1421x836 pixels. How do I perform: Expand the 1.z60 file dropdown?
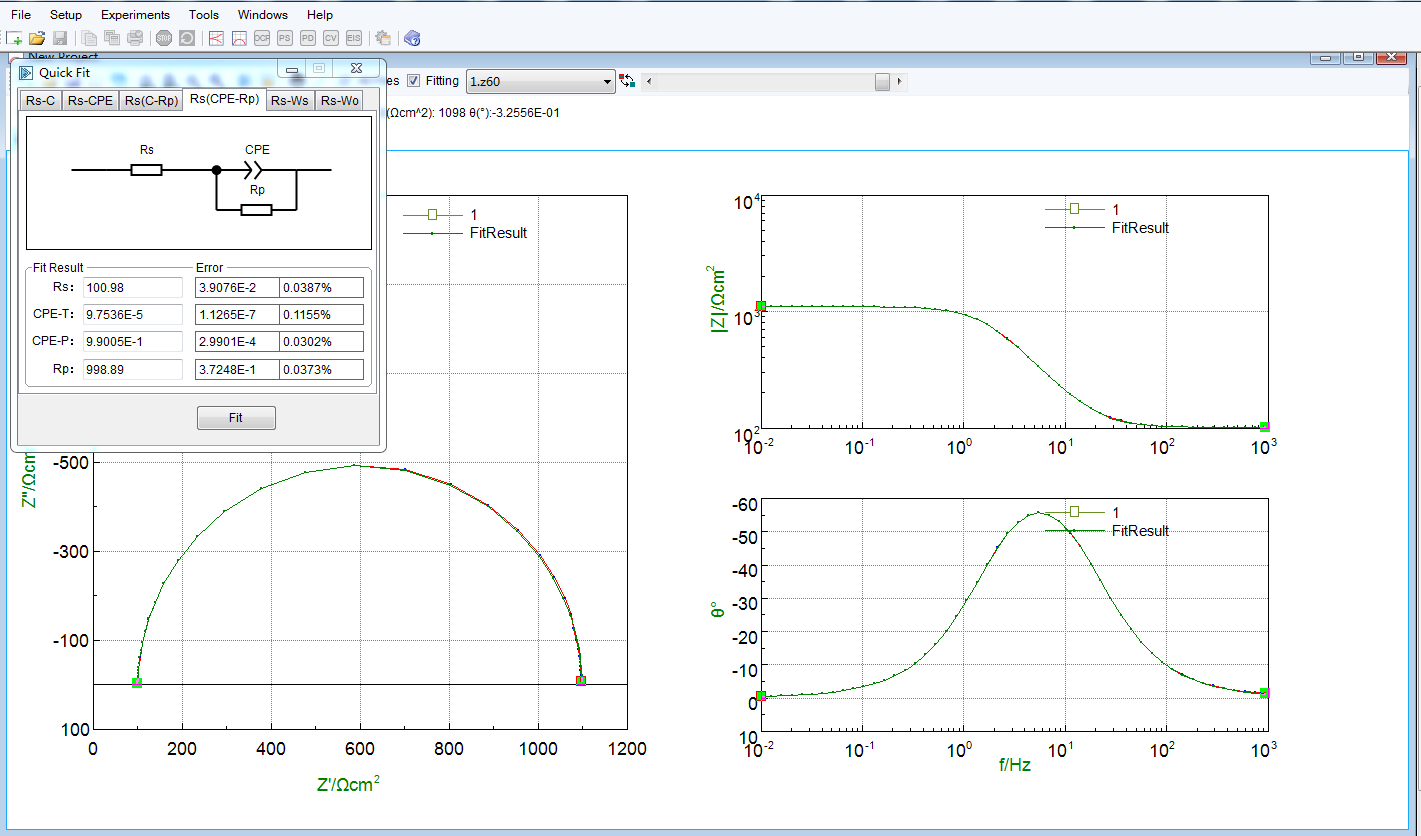[606, 82]
